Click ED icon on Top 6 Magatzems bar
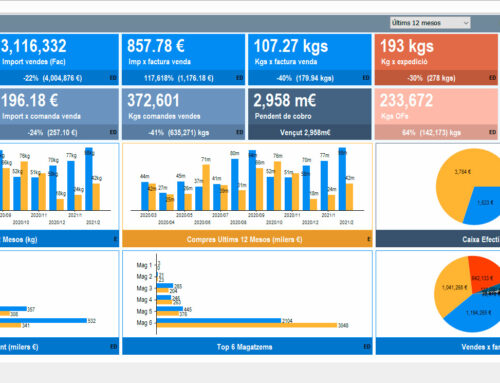The width and height of the screenshot is (500, 383). 367,346
